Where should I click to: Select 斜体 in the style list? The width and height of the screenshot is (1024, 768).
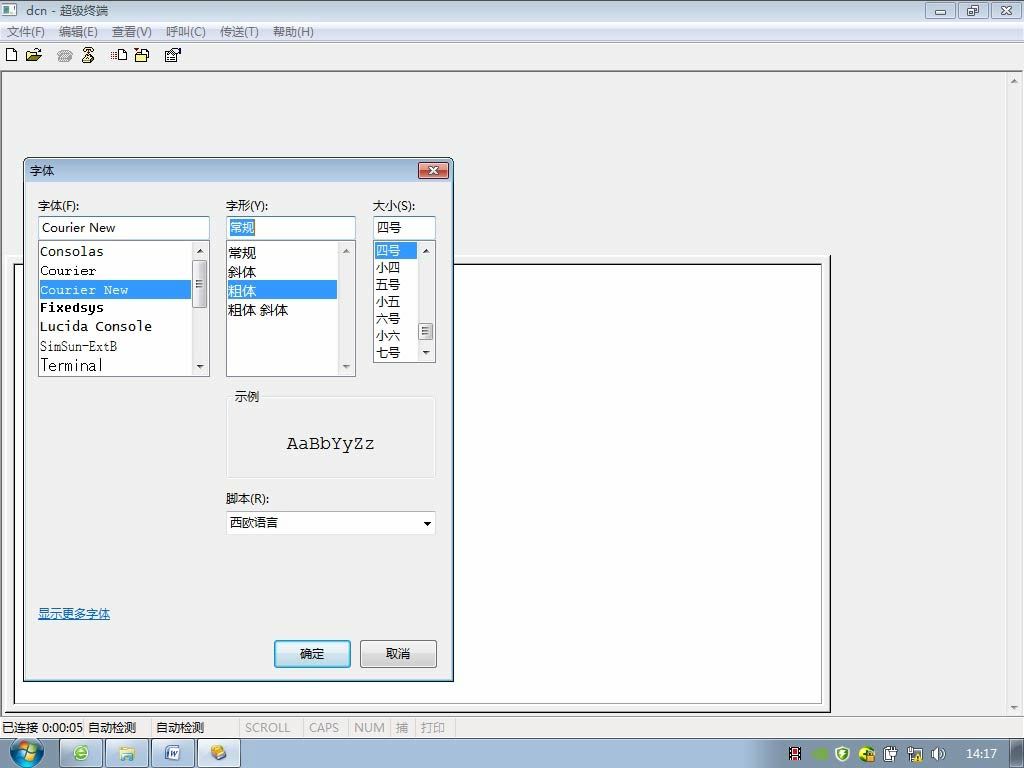tap(282, 272)
